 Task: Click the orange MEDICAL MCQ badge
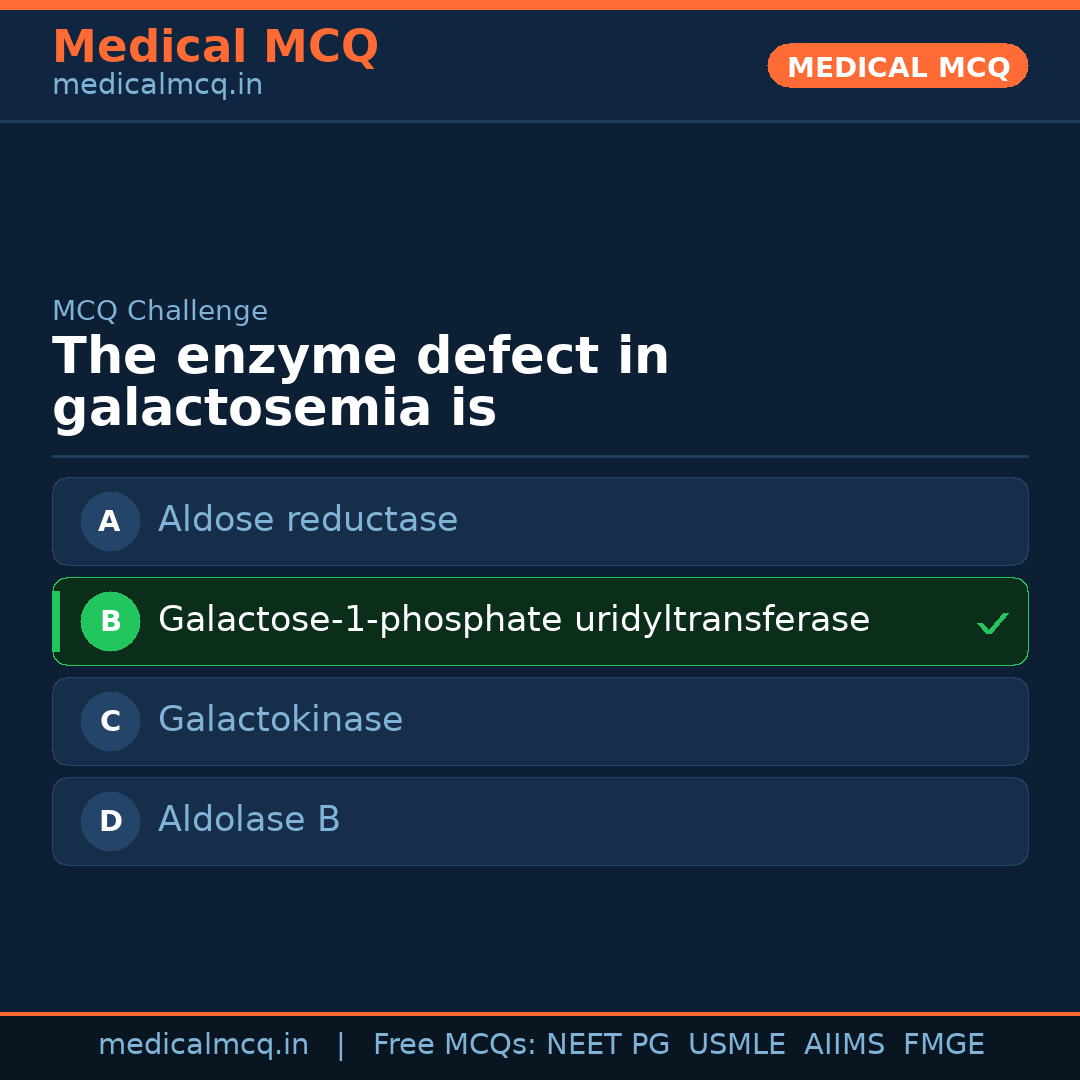click(x=897, y=66)
